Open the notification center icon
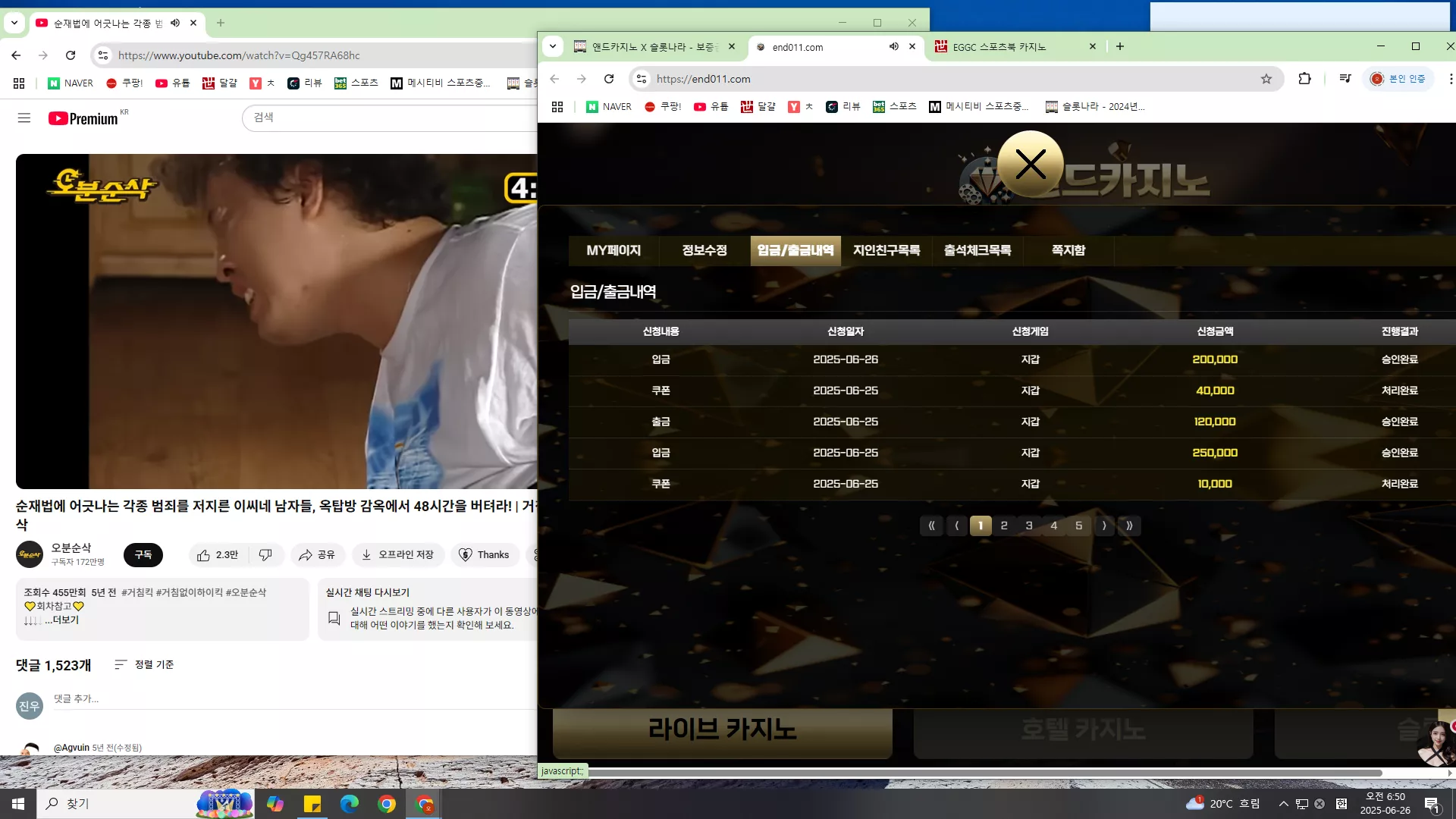This screenshot has height=819, width=1456. pos(1432,805)
